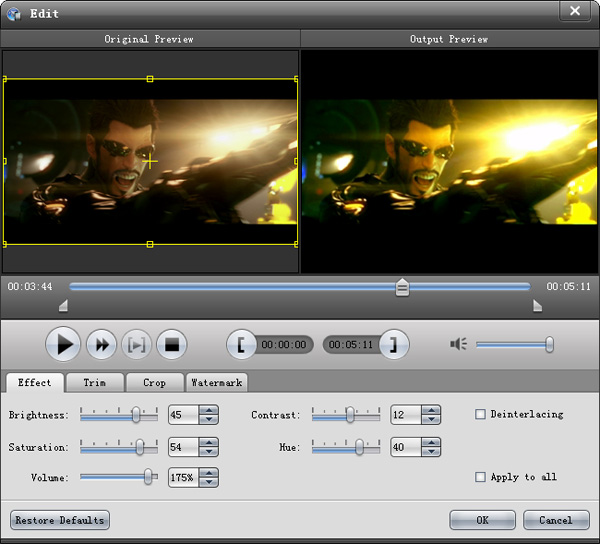Close the Edit dialog with X

575,11
